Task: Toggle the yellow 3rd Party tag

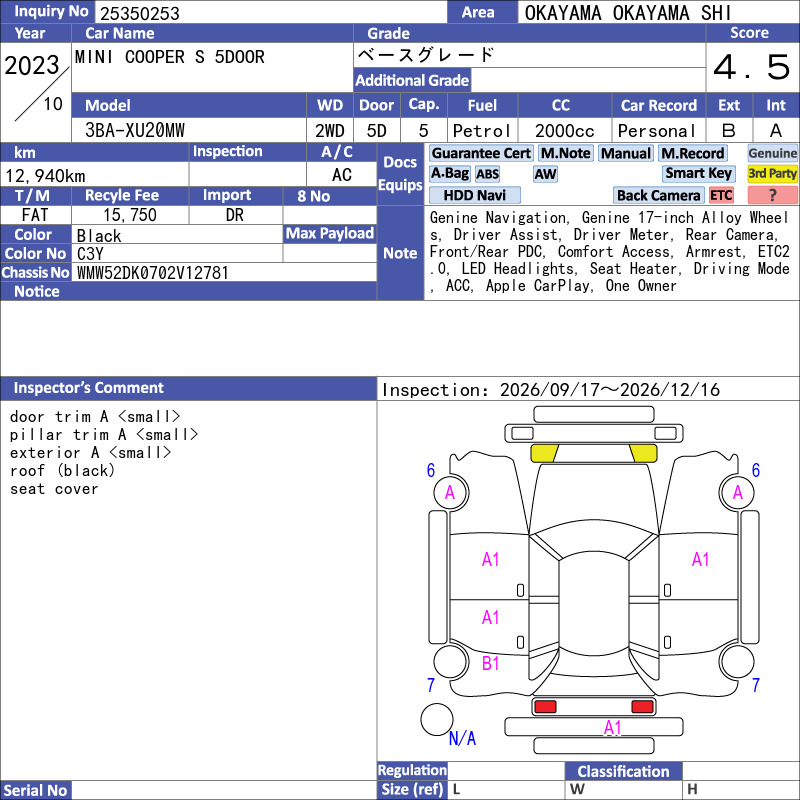Action: 772,173
